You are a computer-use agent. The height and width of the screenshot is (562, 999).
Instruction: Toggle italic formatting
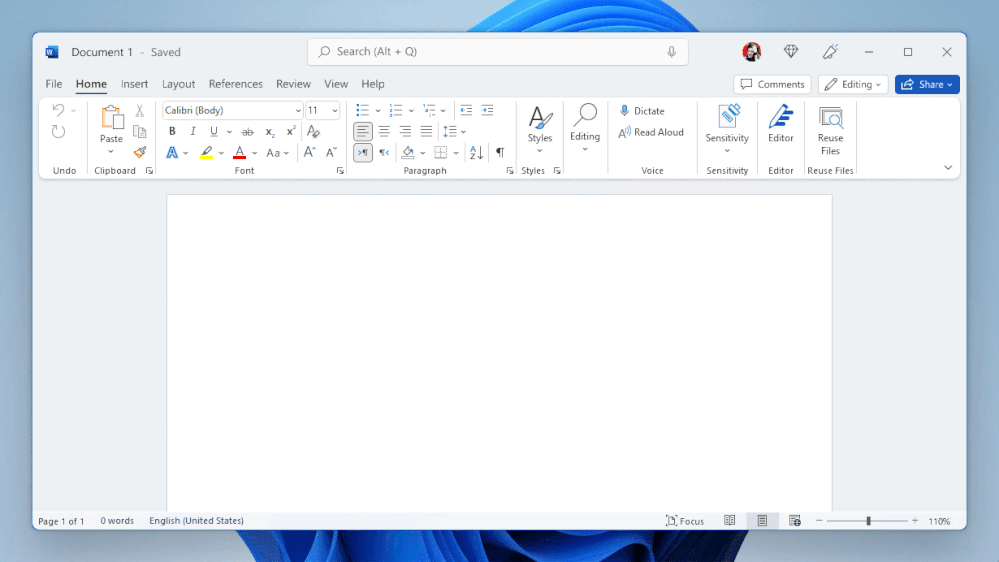pos(192,131)
